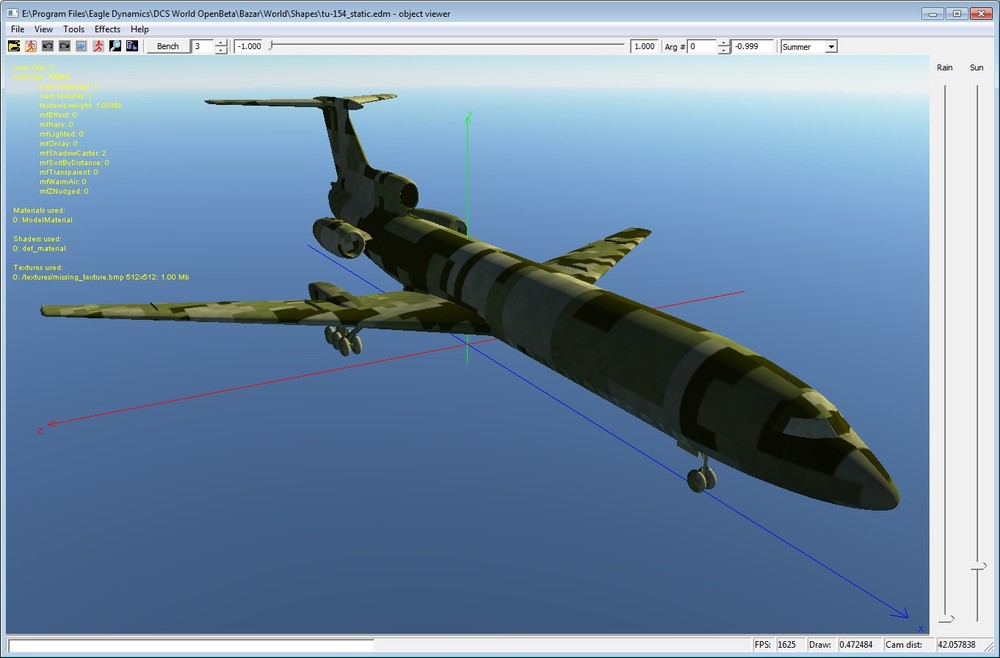Image resolution: width=1000 pixels, height=658 pixels.
Task: Open the Help menu
Action: point(140,29)
